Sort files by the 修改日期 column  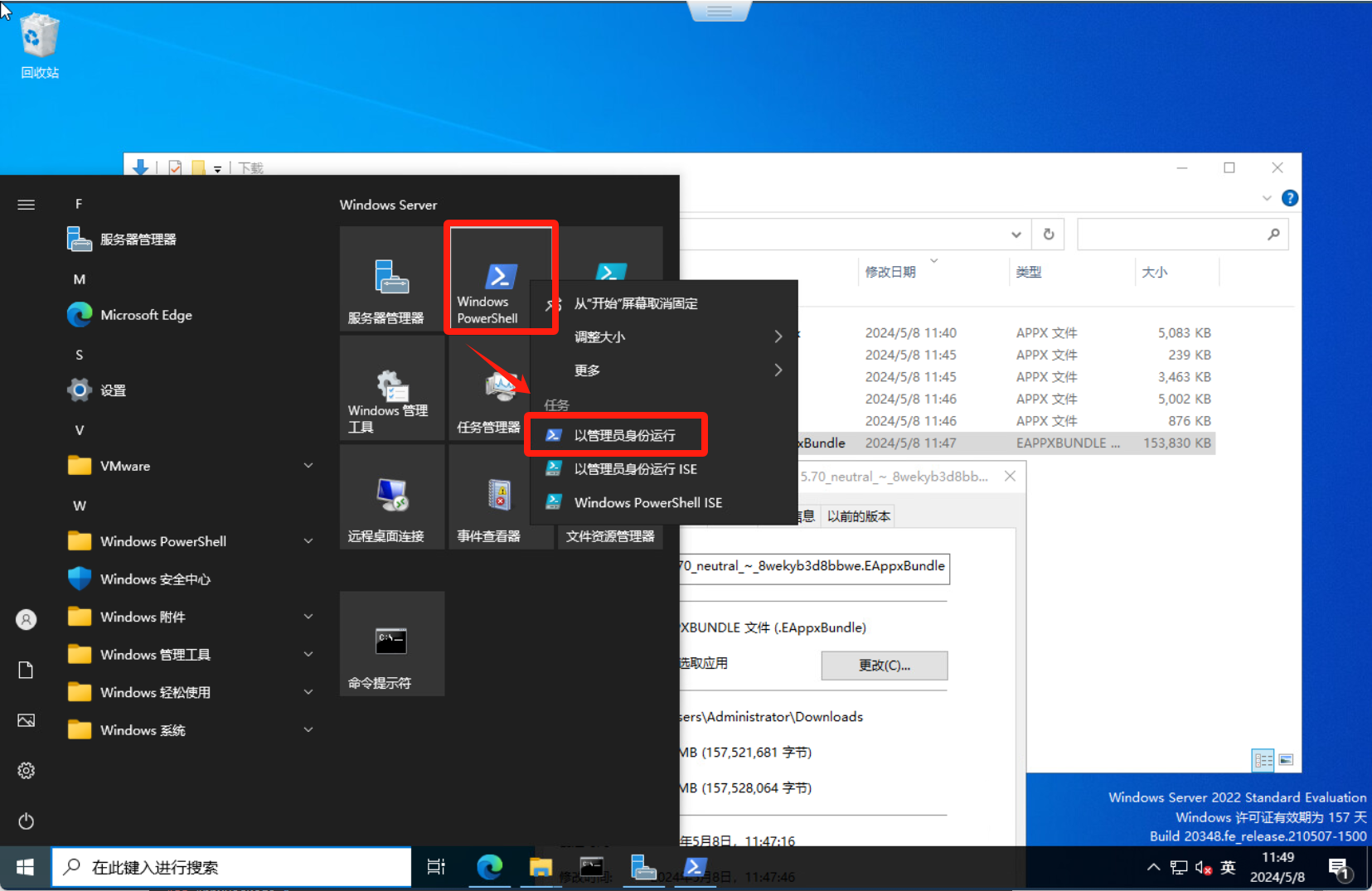[890, 272]
